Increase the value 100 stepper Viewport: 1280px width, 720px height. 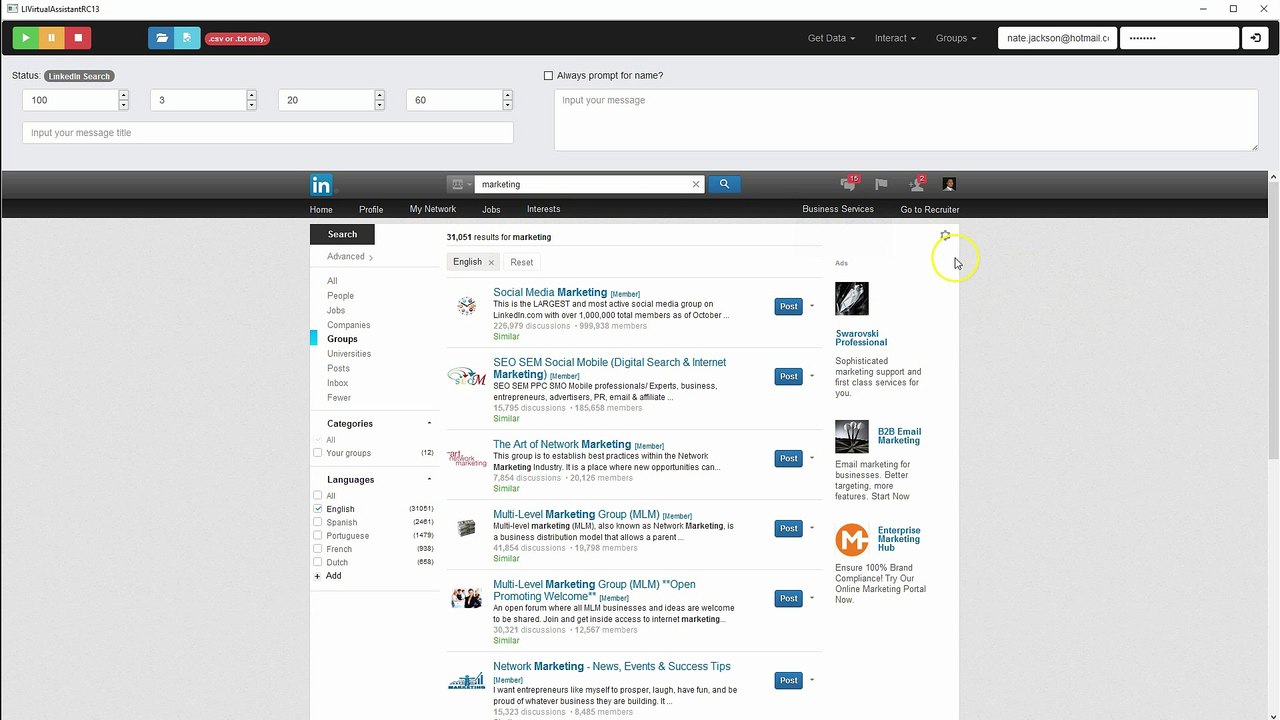[x=124, y=95]
